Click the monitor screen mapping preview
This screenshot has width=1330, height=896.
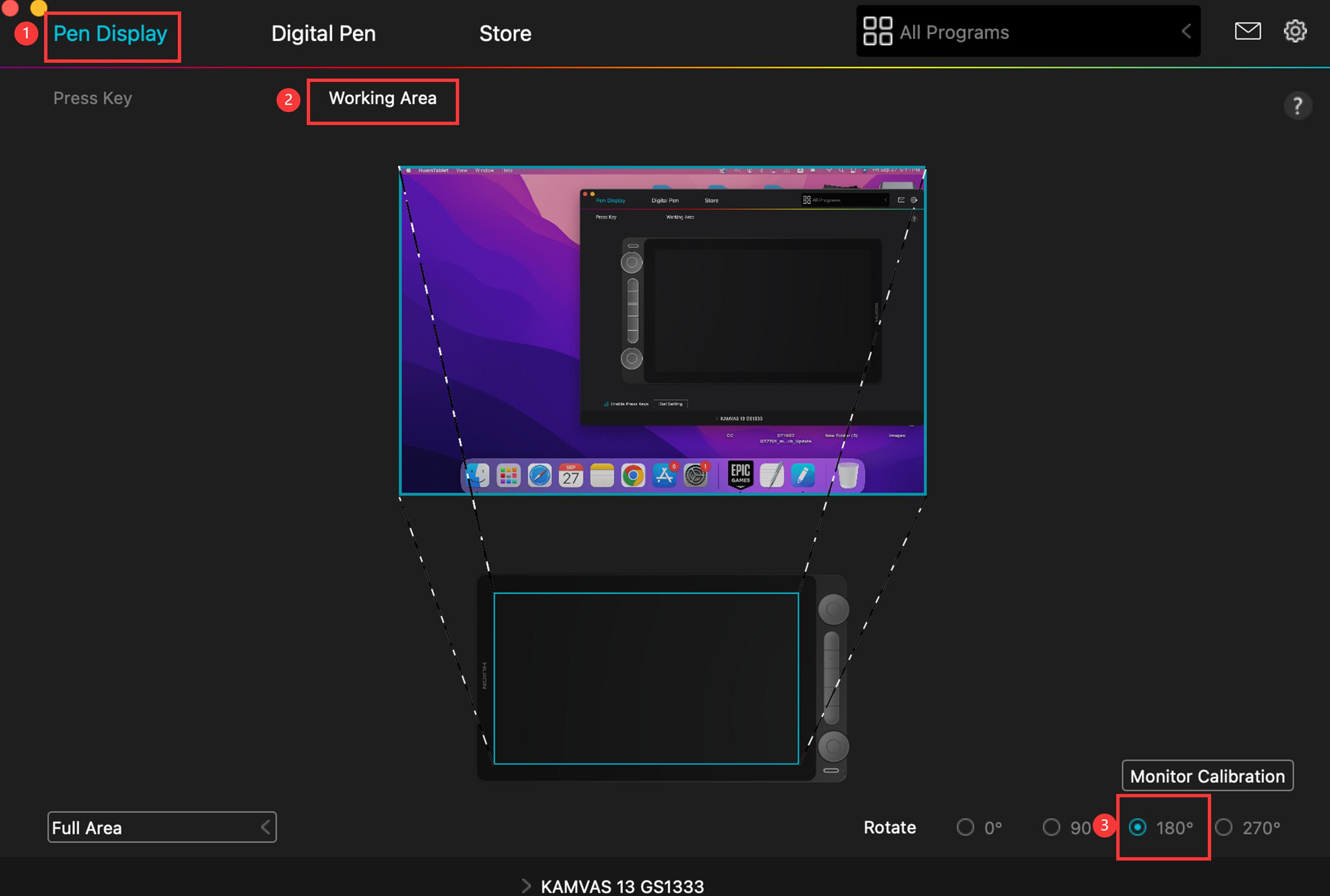(x=662, y=330)
